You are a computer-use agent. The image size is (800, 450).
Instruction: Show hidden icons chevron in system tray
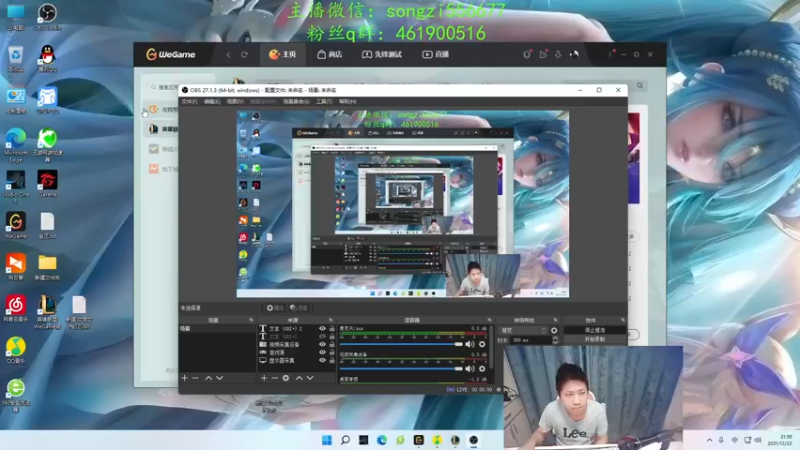[709, 440]
